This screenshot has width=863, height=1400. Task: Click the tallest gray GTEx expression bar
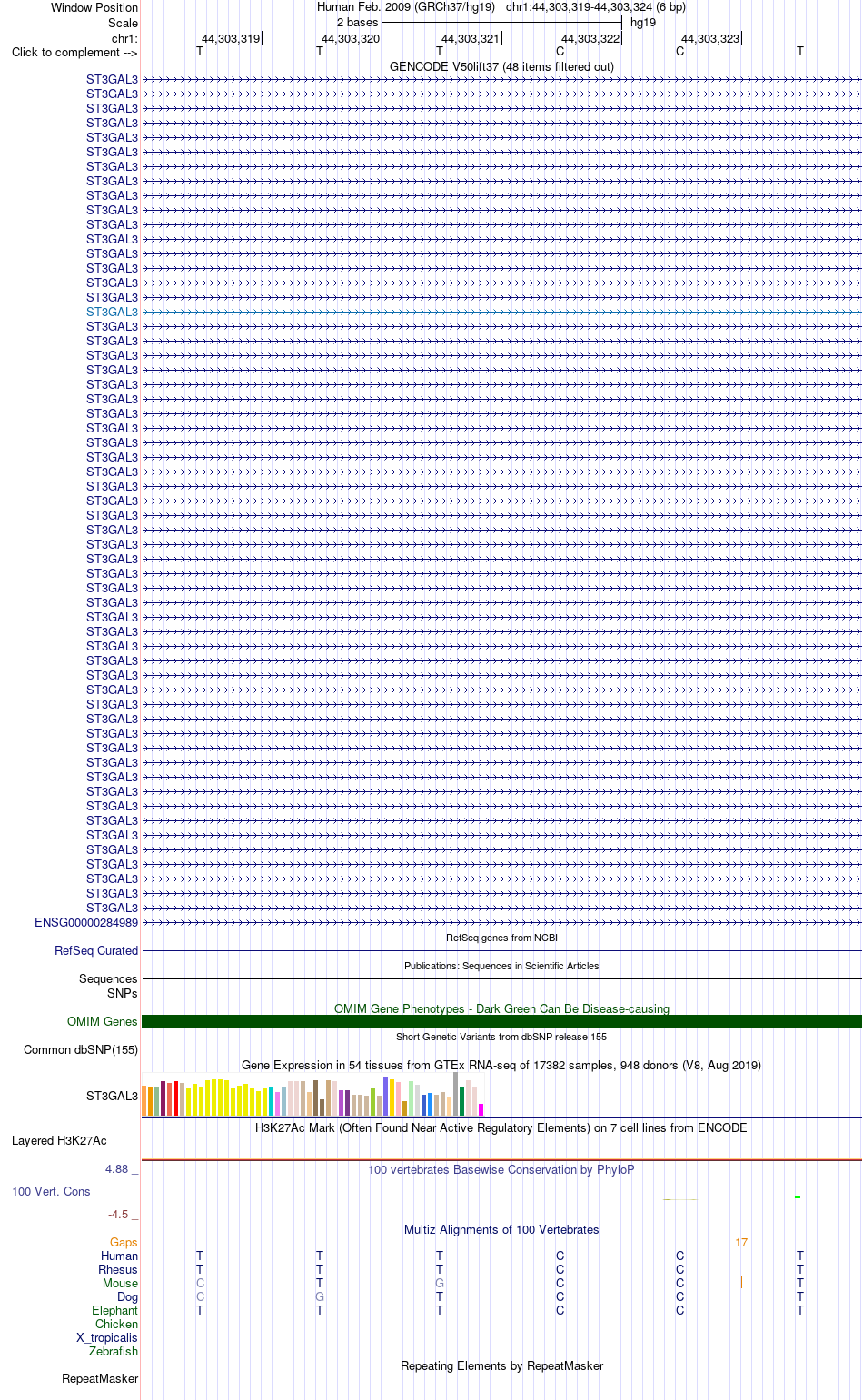pos(456,1094)
